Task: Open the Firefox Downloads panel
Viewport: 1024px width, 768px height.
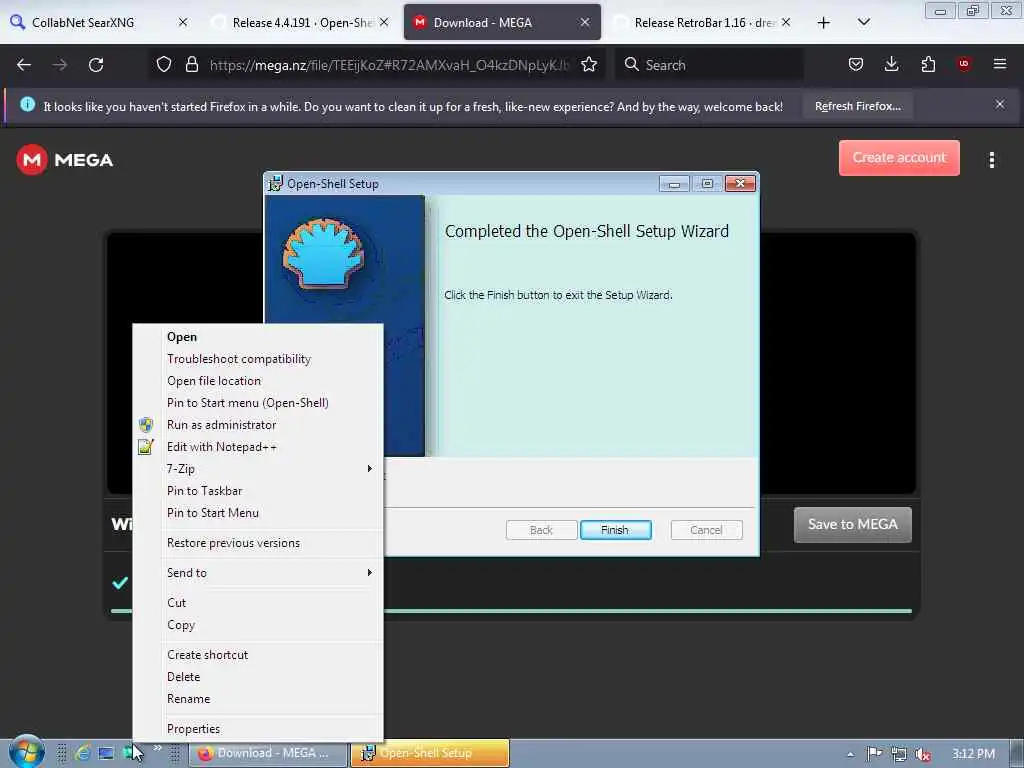Action: [x=891, y=64]
